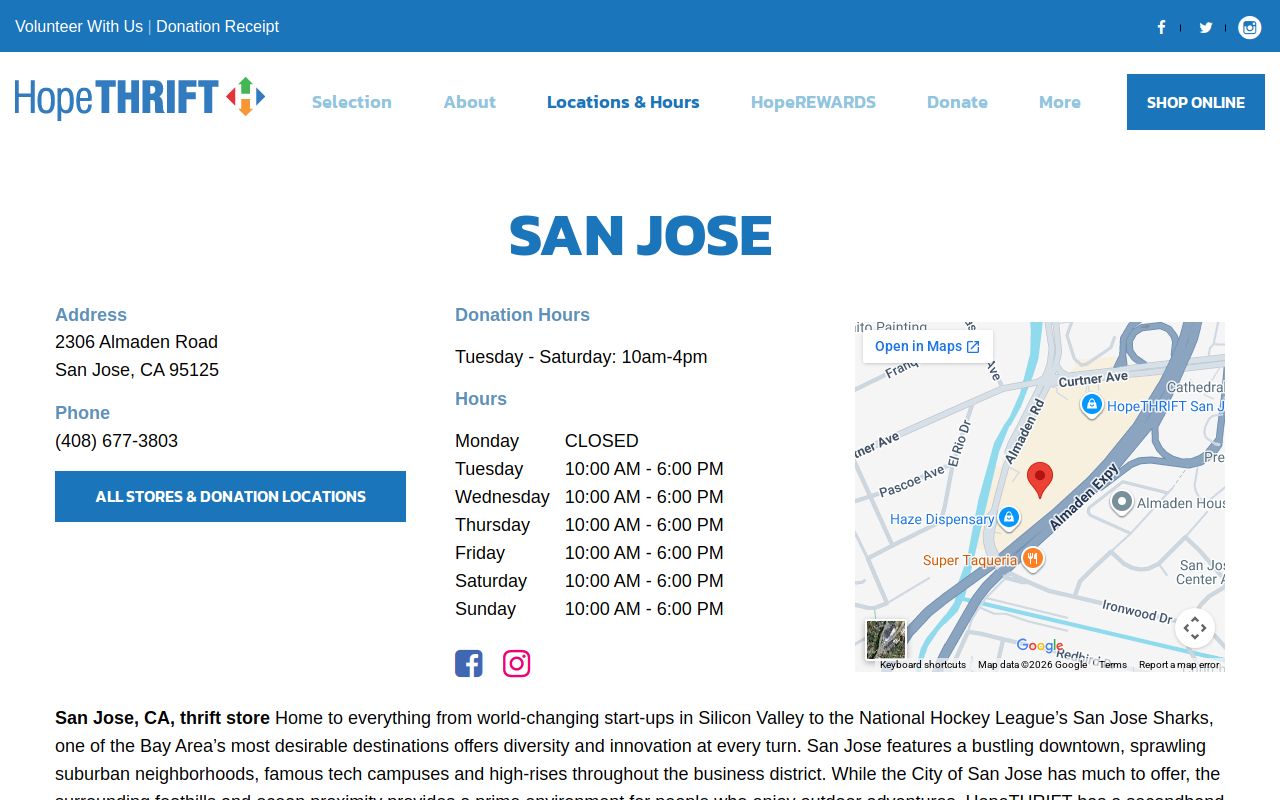
Task: Expand the More menu
Action: coord(1060,102)
